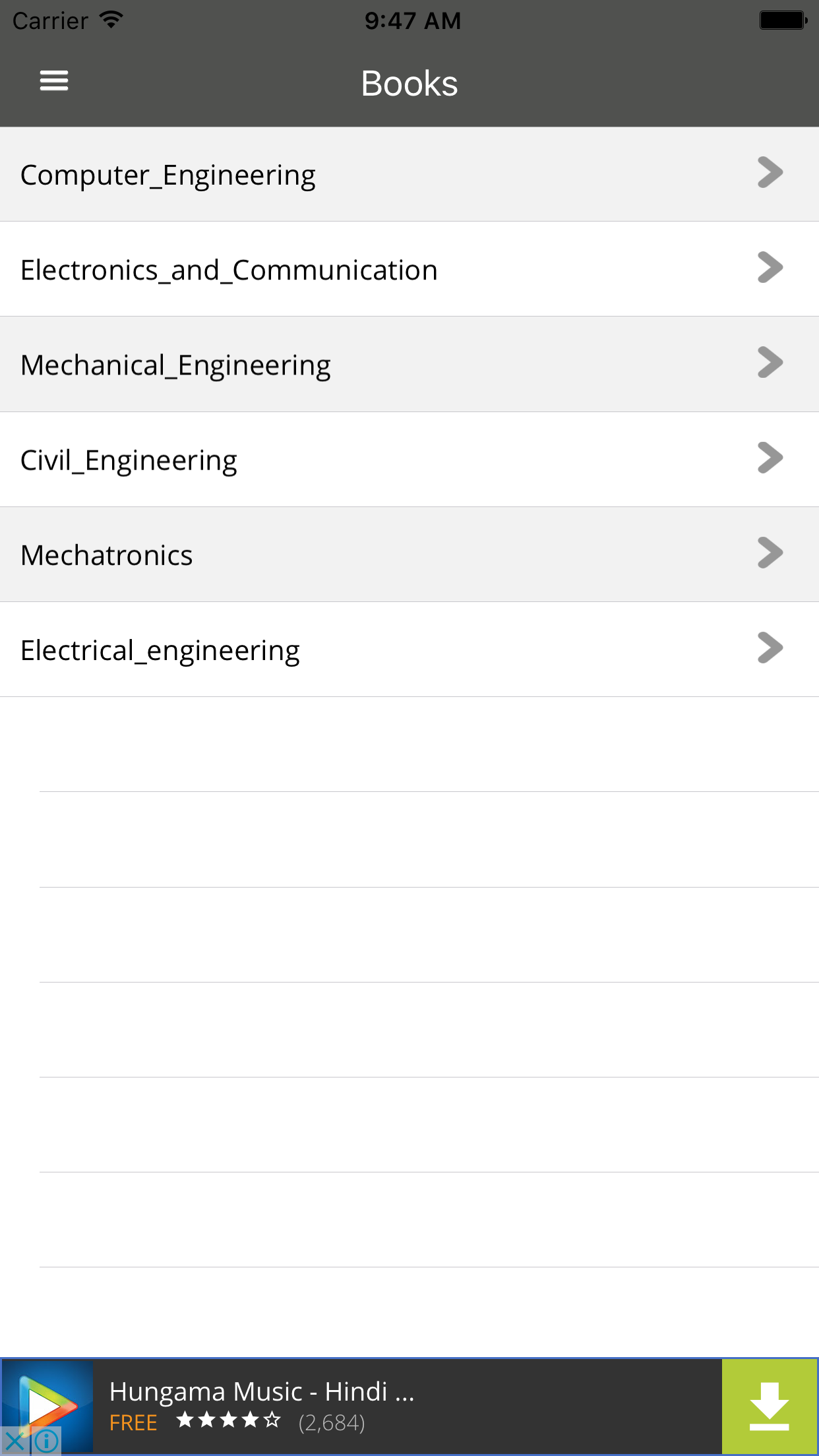Expand Mechanical_Engineering via its chevron
The width and height of the screenshot is (819, 1456).
(770, 363)
